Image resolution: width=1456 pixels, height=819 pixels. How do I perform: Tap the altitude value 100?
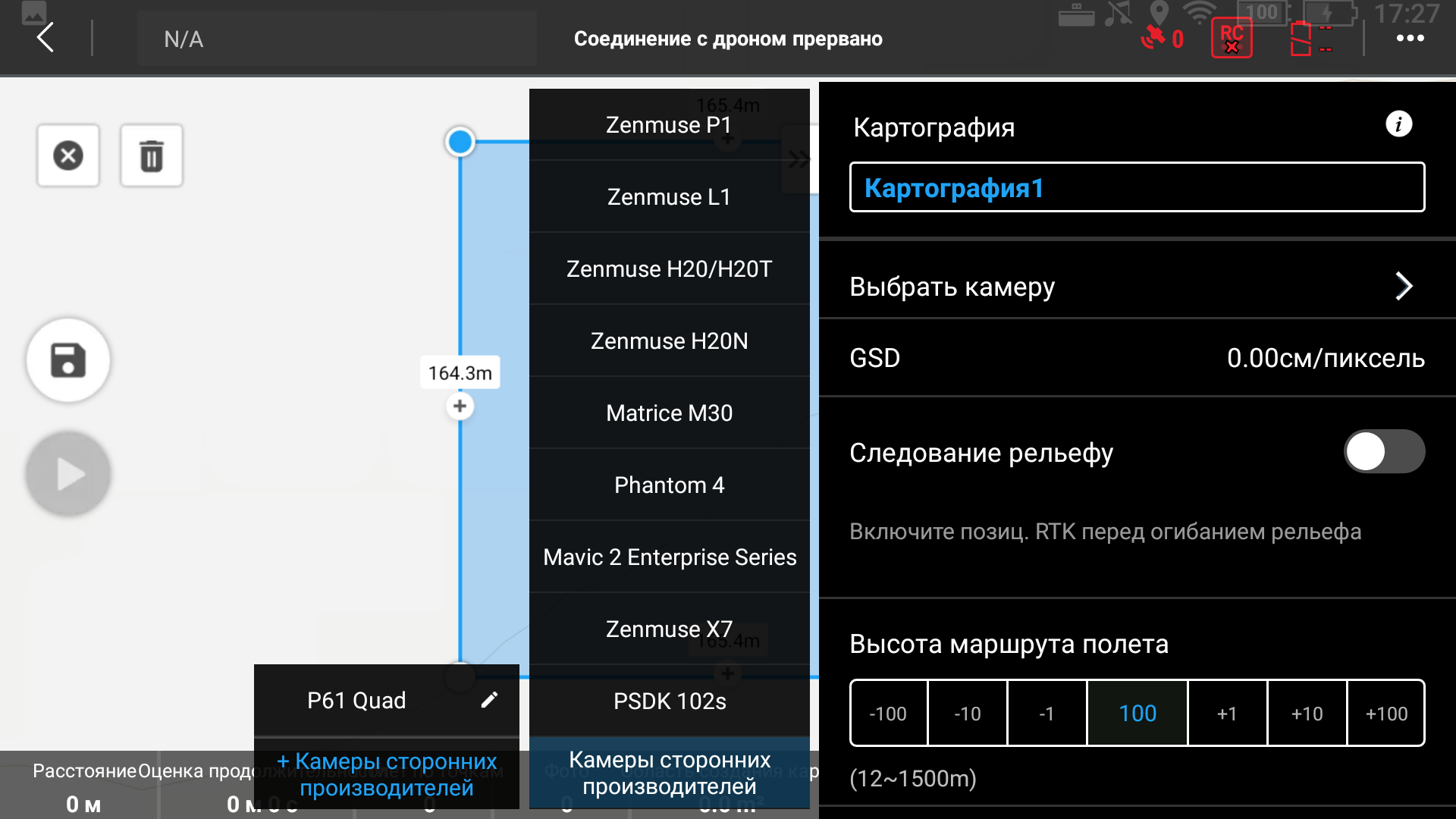1137,714
